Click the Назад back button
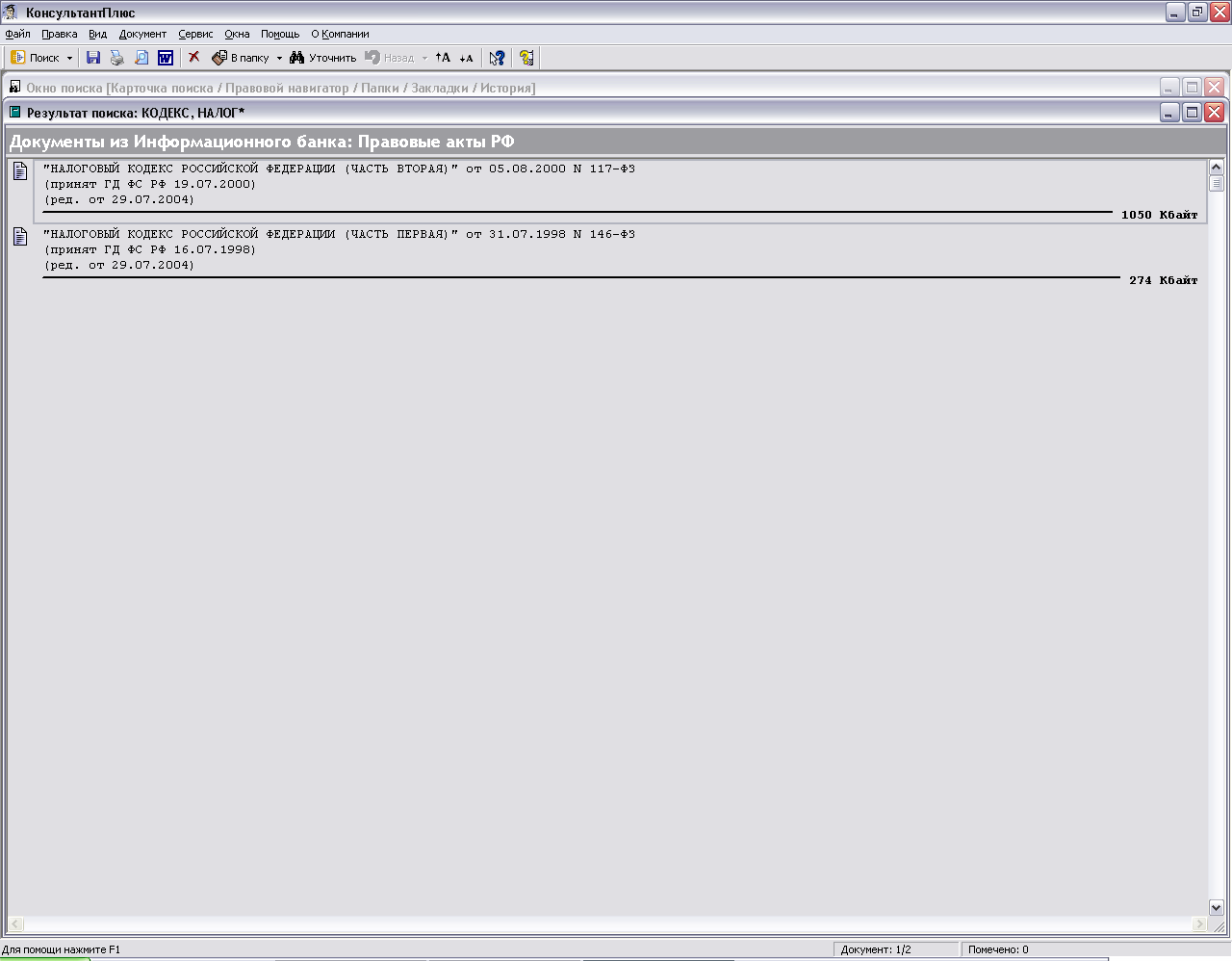The width and height of the screenshot is (1232, 961). (390, 58)
